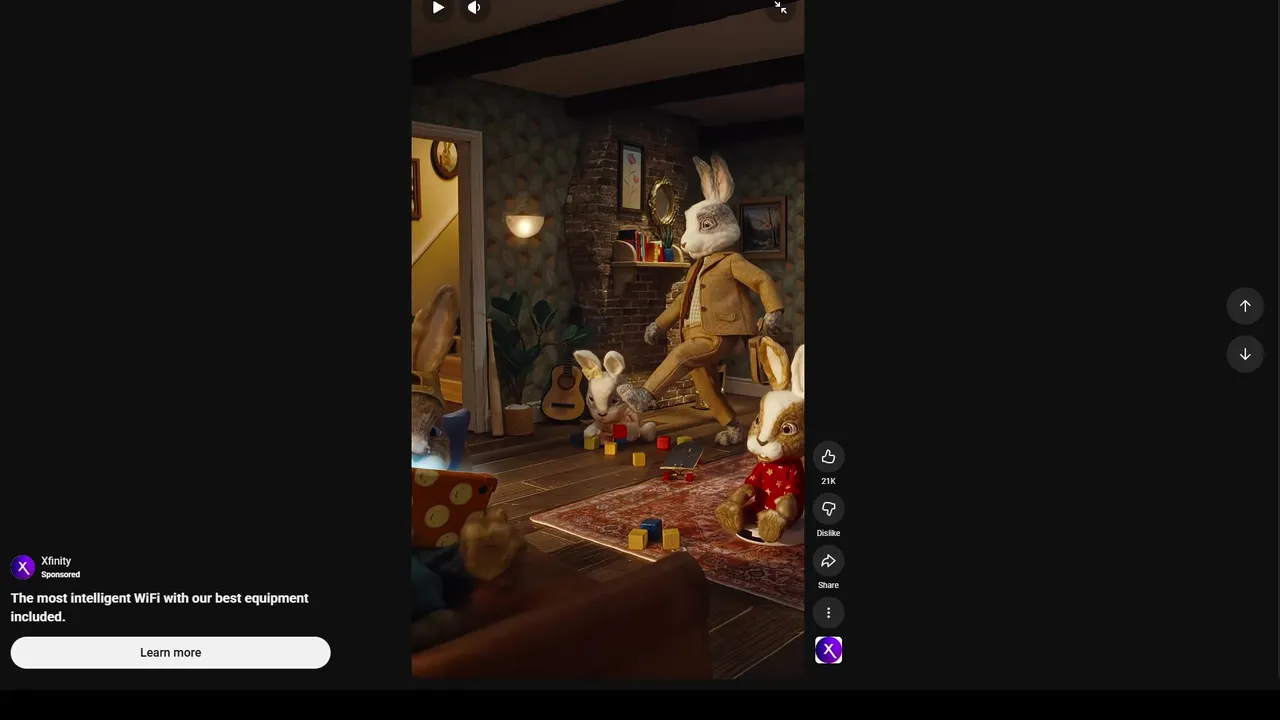Image resolution: width=1280 pixels, height=720 pixels.
Task: Click the Xfinity channel icon beside the video
Action: 828,650
